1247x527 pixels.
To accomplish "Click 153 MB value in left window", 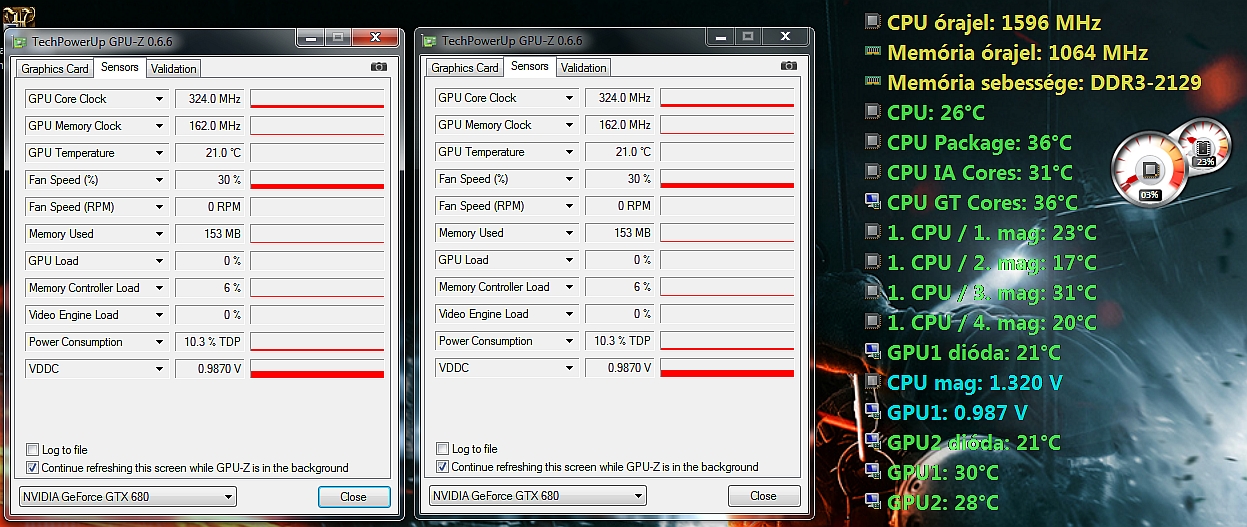I will click(x=209, y=234).
